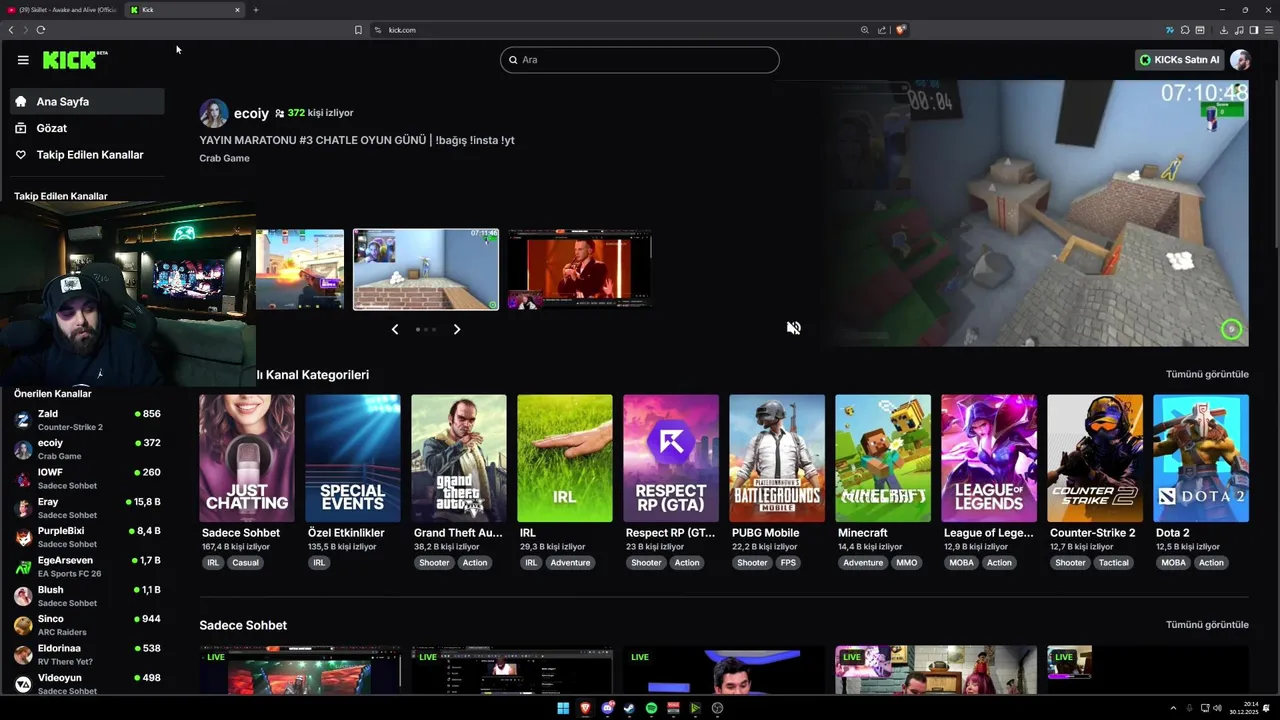Click KICKs Satın Al button
Image resolution: width=1280 pixels, height=720 pixels.
coord(1180,60)
